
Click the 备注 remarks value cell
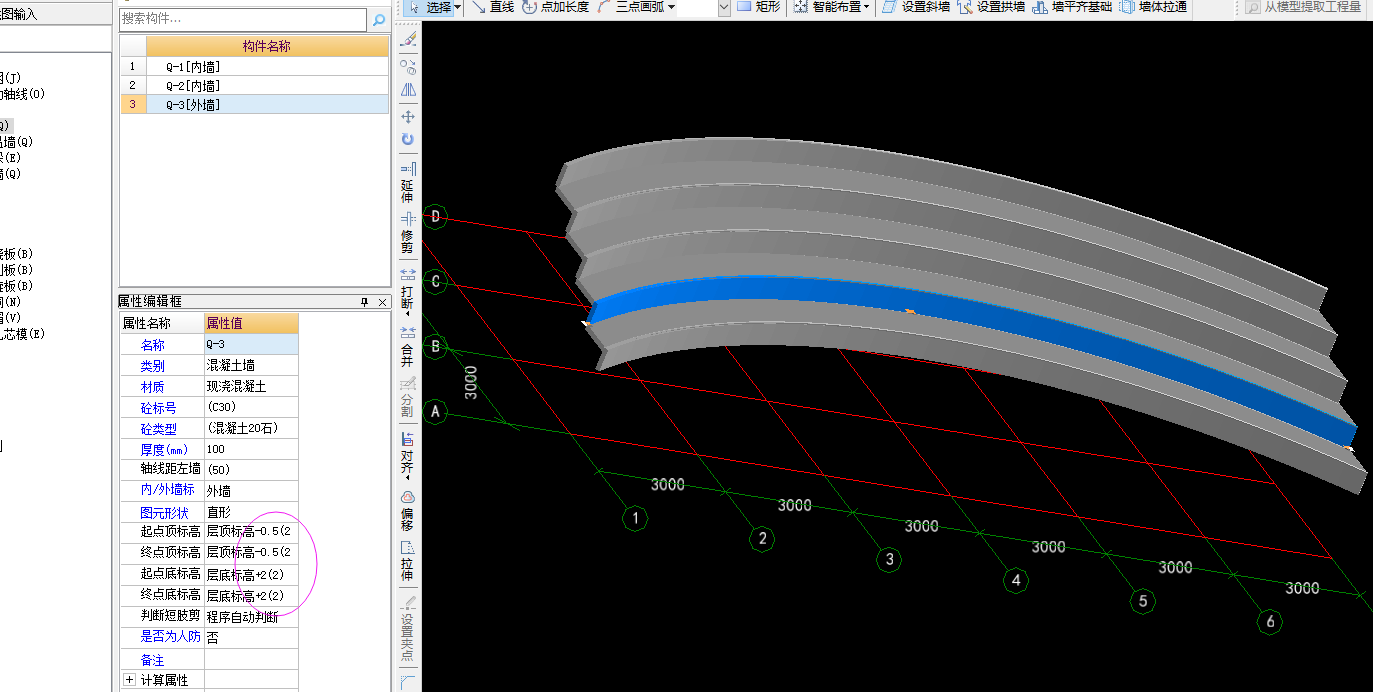click(251, 659)
